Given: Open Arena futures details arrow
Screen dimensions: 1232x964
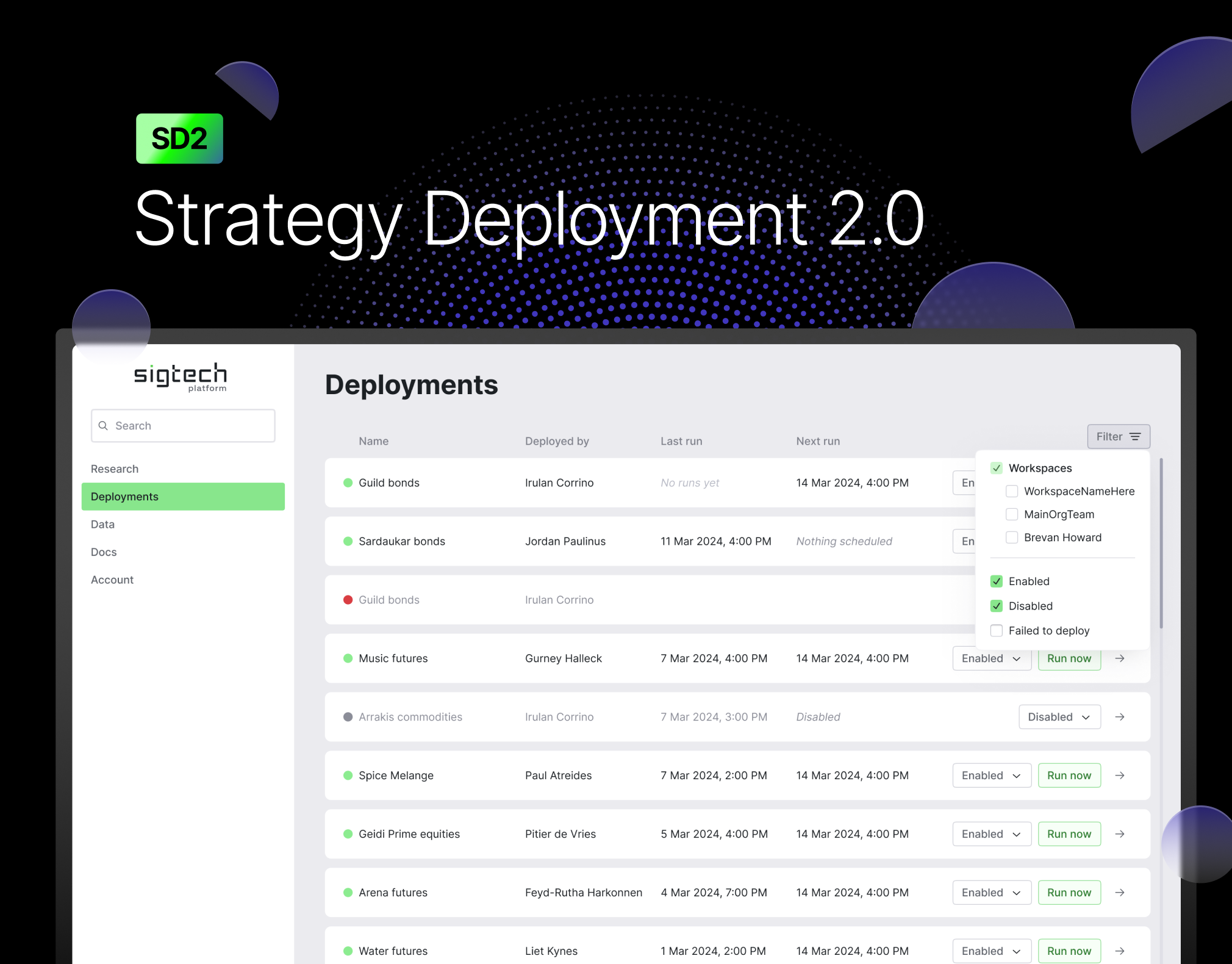Looking at the screenshot, I should tap(1120, 893).
